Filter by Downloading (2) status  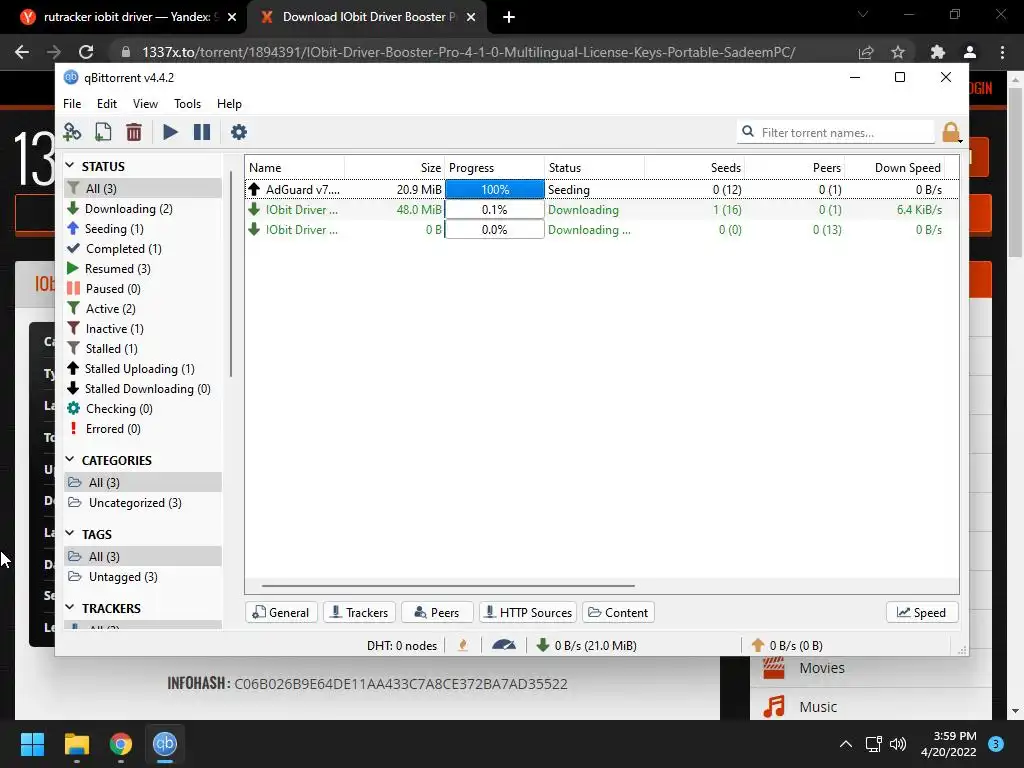(x=143, y=209)
